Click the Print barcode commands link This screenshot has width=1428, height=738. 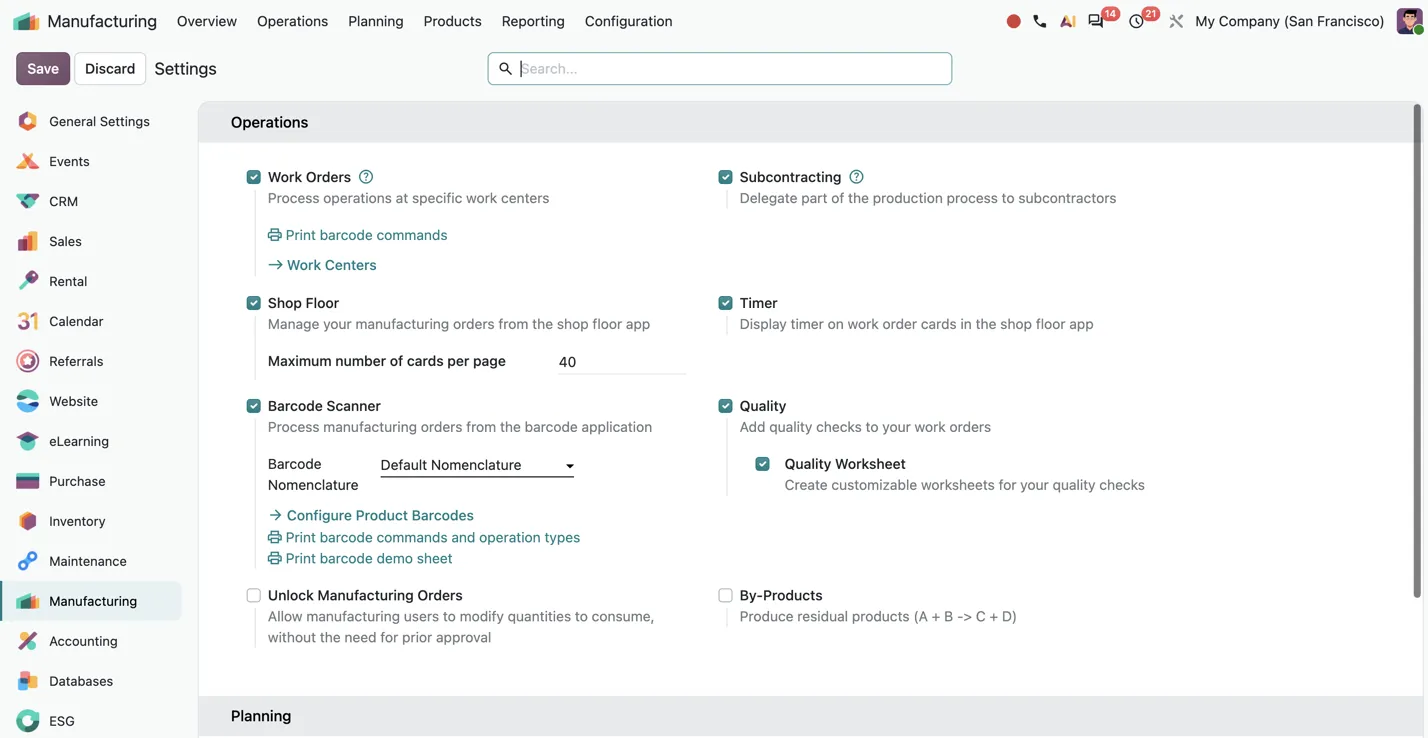coord(358,235)
